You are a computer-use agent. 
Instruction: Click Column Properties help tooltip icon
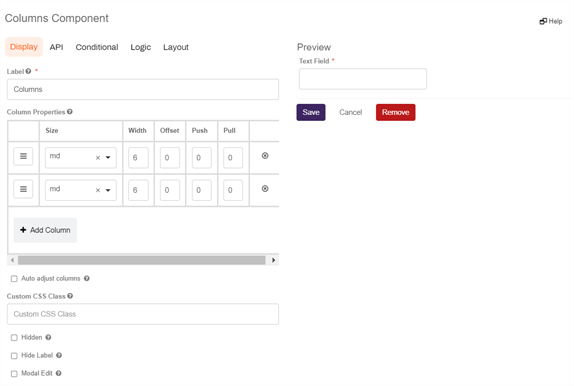tap(70, 112)
